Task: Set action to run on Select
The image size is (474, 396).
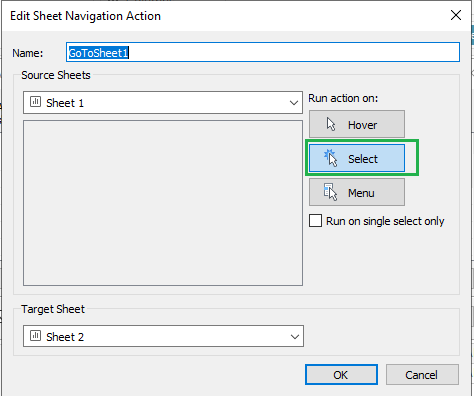Action: point(357,158)
